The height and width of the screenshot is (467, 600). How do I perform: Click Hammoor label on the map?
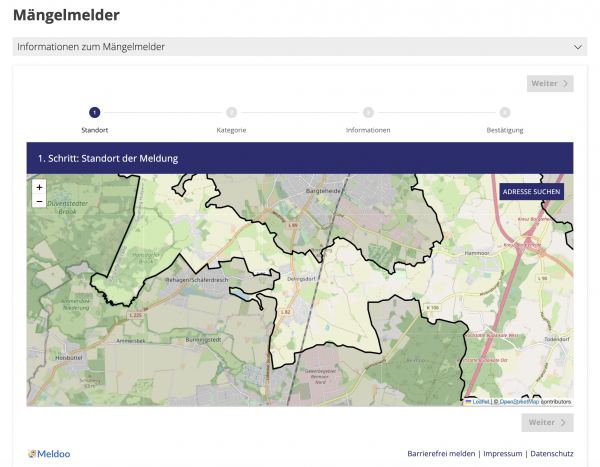477,253
